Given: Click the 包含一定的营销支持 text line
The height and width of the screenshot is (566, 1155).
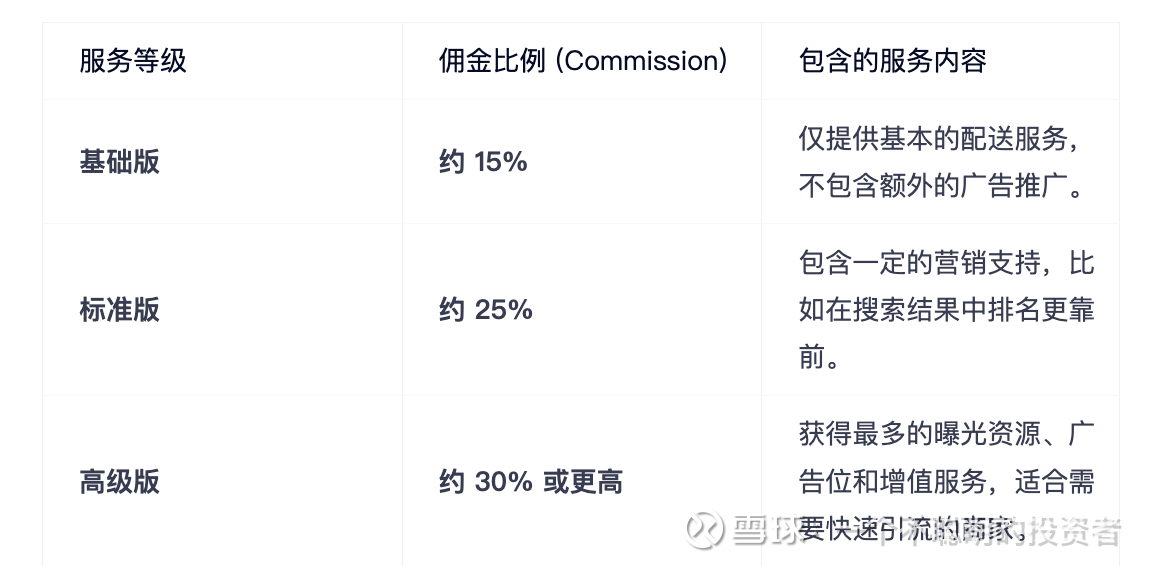Looking at the screenshot, I should click(930, 263).
